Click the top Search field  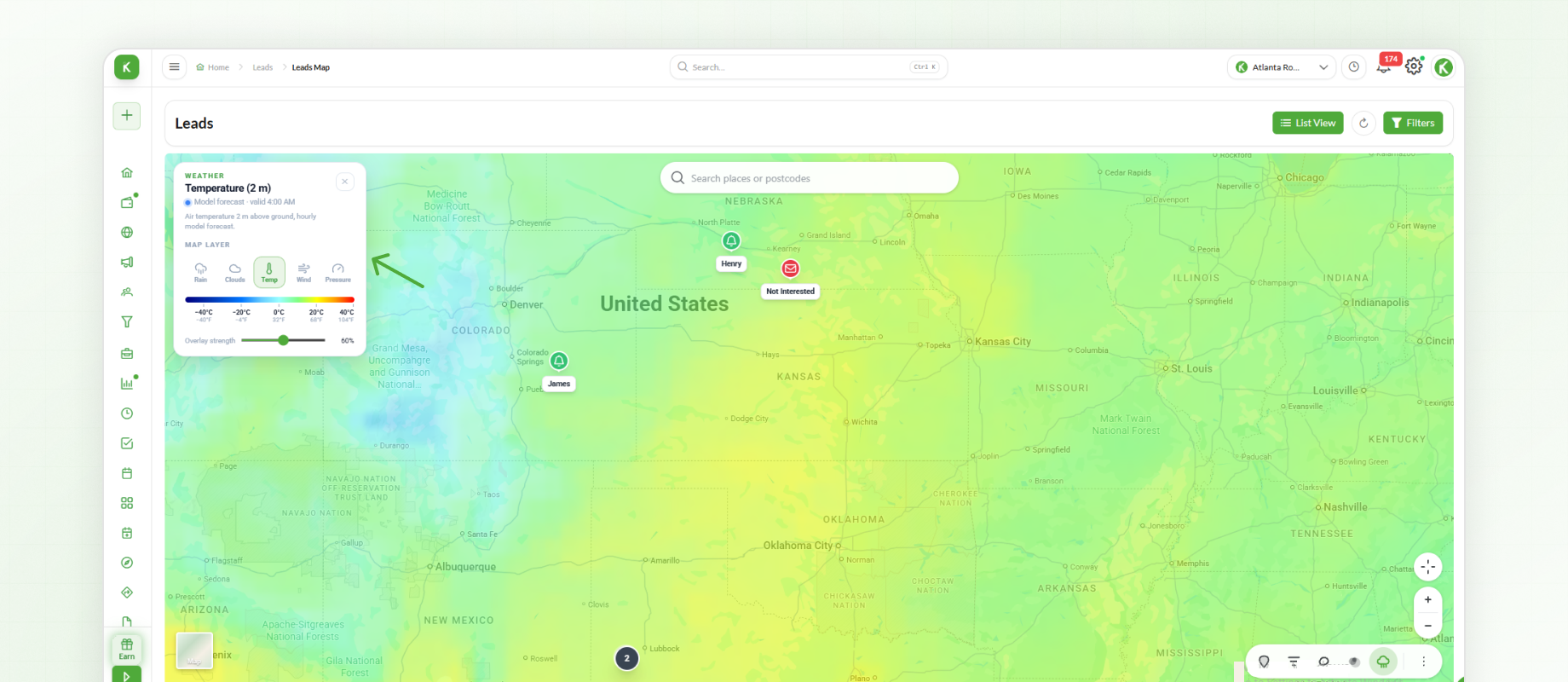coord(809,67)
